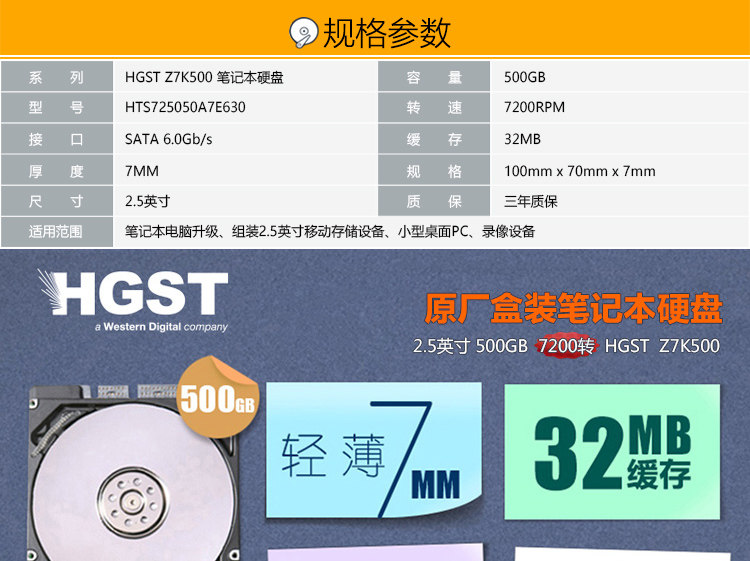Click the orange 原厂盒装笔记本硬盘 headline
This screenshot has height=561, width=750.
pyautogui.click(x=573, y=308)
